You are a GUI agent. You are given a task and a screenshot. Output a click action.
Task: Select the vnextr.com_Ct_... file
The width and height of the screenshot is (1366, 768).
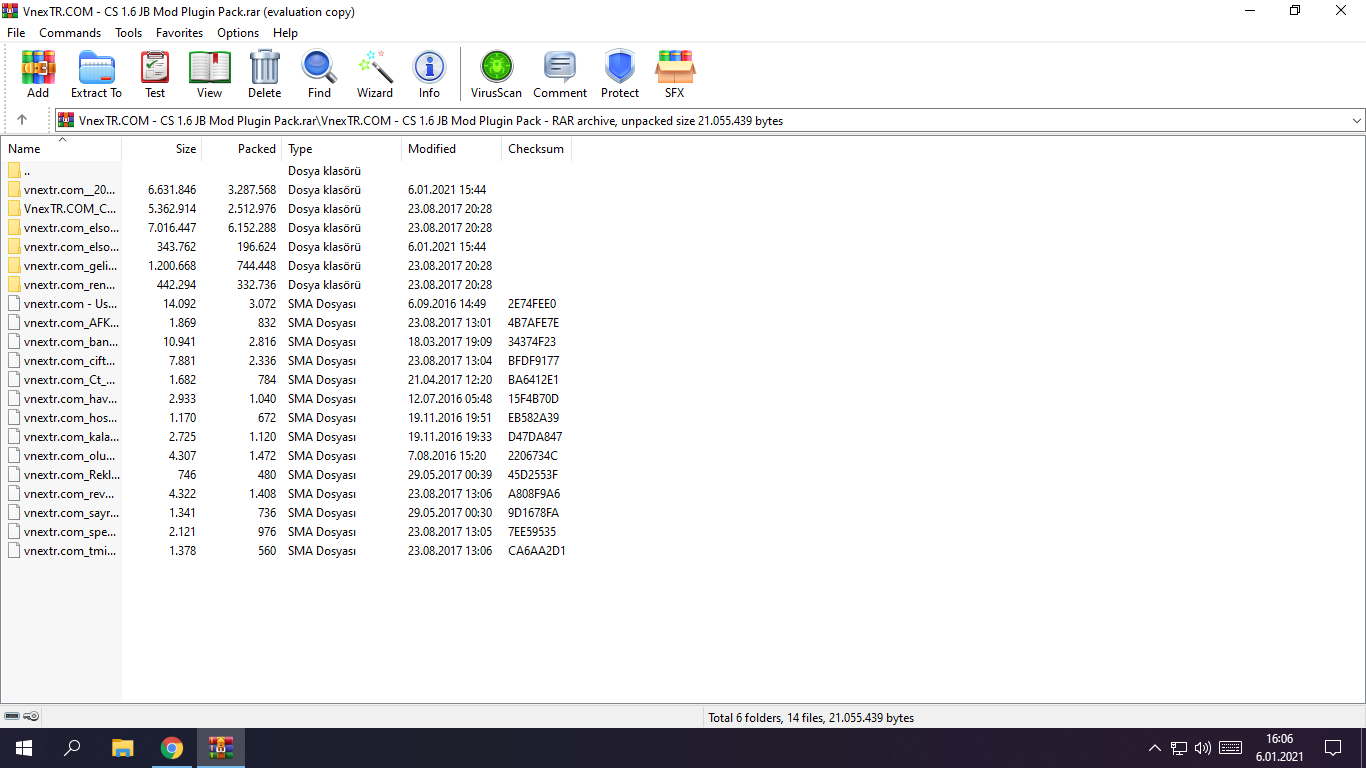tap(61, 380)
